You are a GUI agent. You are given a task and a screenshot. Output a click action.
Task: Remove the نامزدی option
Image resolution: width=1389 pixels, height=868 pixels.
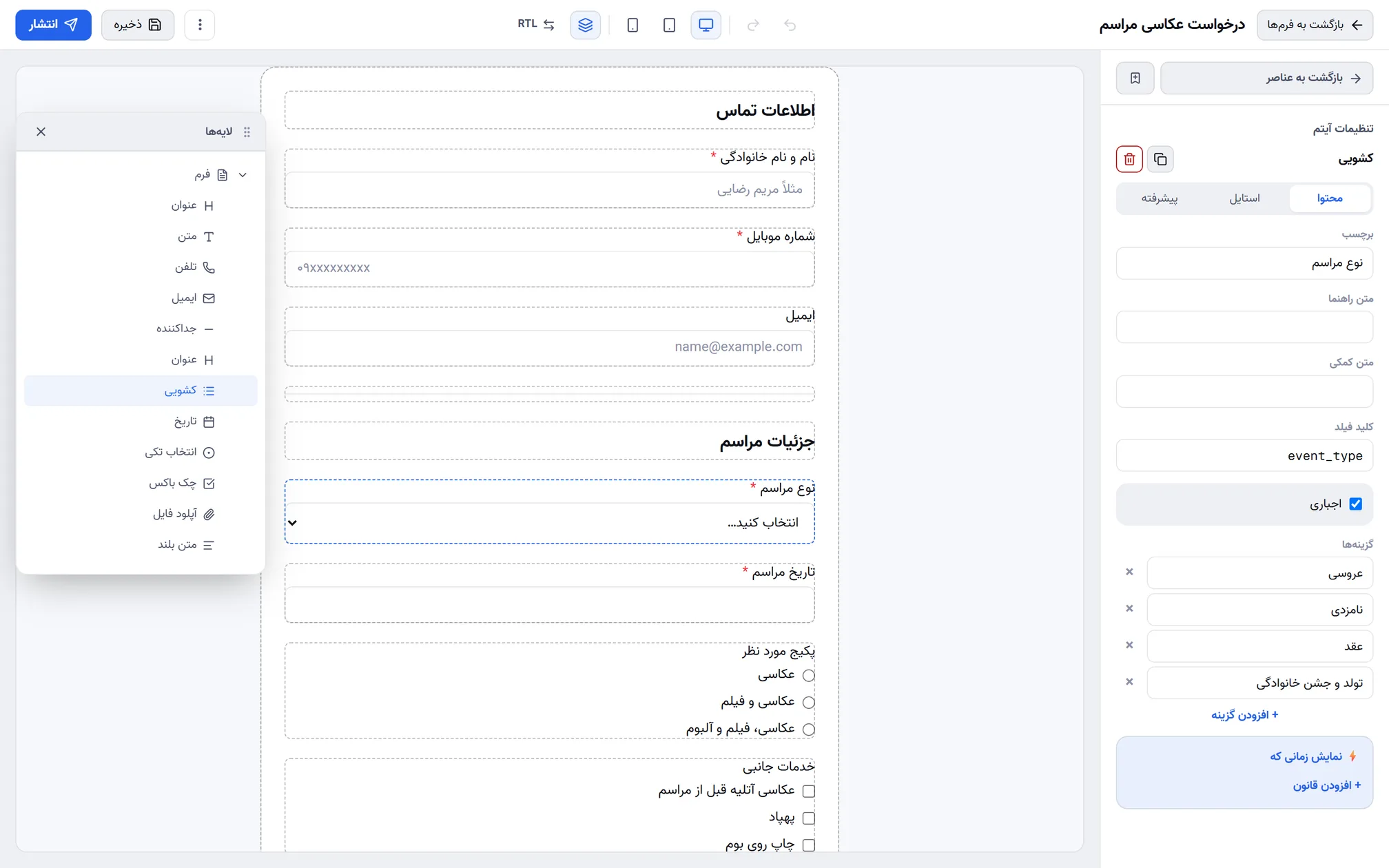coord(1129,608)
